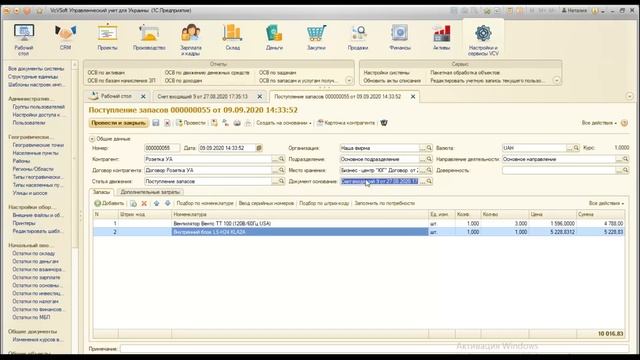Click the ellipsis selector of Документ основание field
The image size is (640, 360).
422,181
